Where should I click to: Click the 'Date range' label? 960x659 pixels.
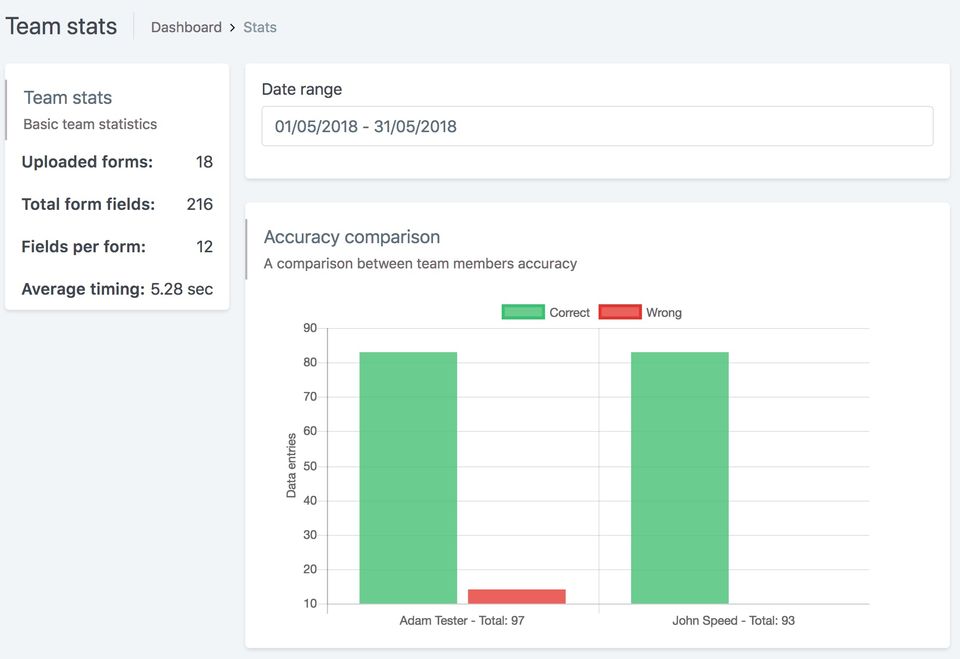tap(302, 89)
